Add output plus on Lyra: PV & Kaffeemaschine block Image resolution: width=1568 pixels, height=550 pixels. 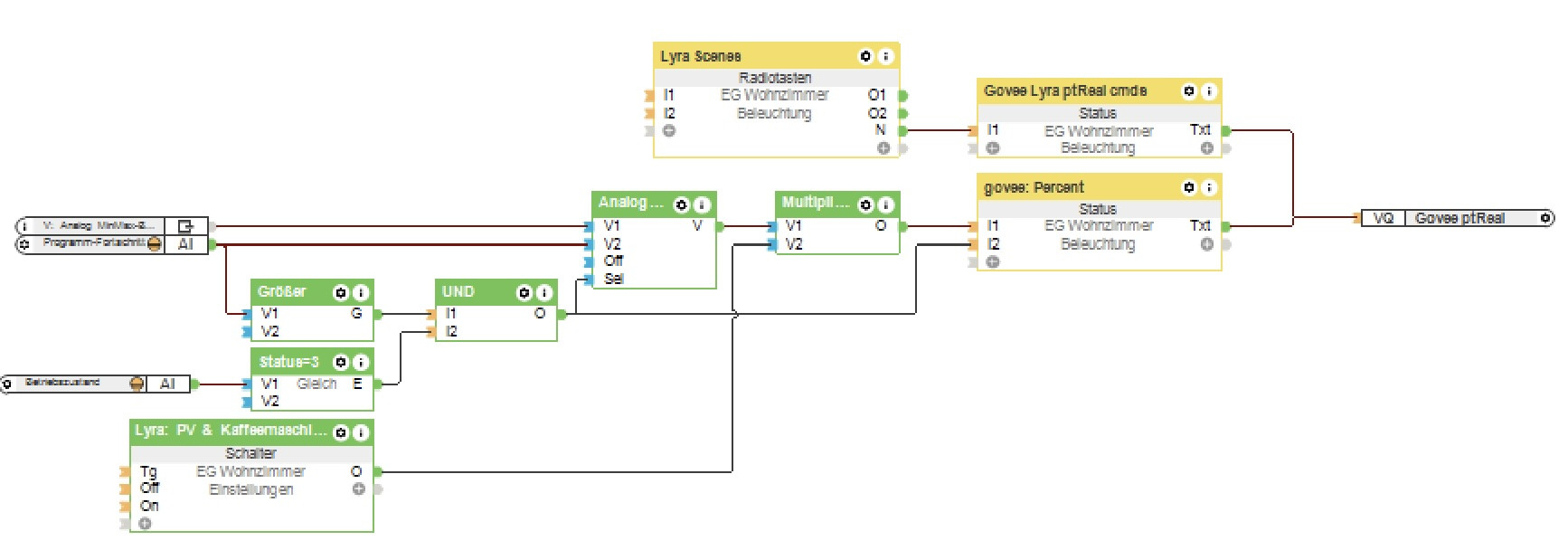point(358,489)
